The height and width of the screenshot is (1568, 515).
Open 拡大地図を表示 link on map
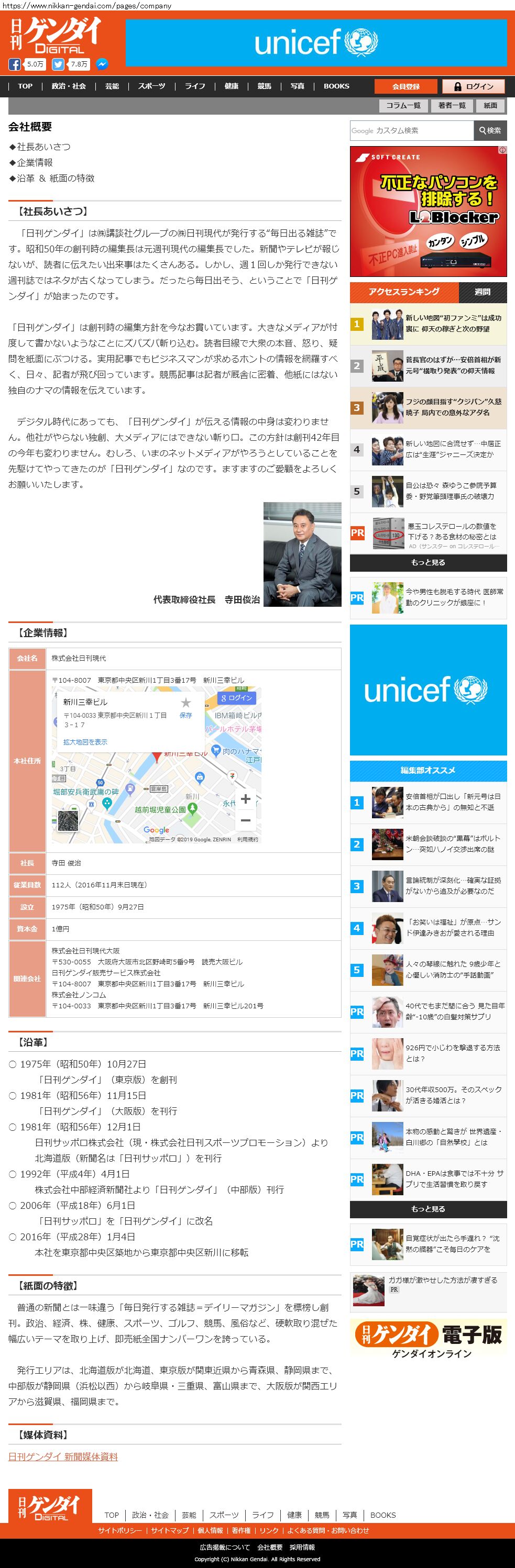click(x=85, y=742)
